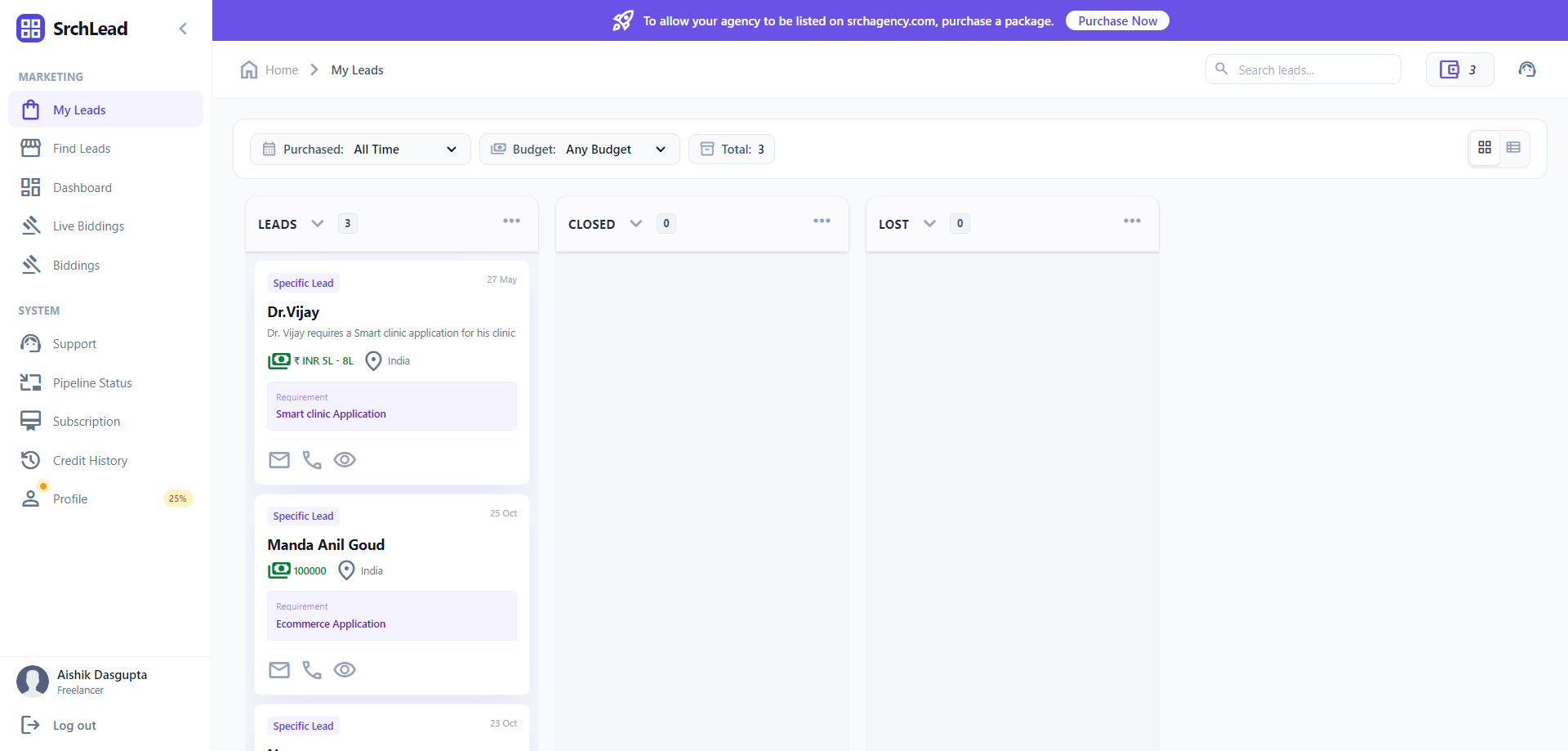This screenshot has height=751, width=1568.
Task: View Manda Anil Goud lead via eye icon
Action: click(x=345, y=670)
